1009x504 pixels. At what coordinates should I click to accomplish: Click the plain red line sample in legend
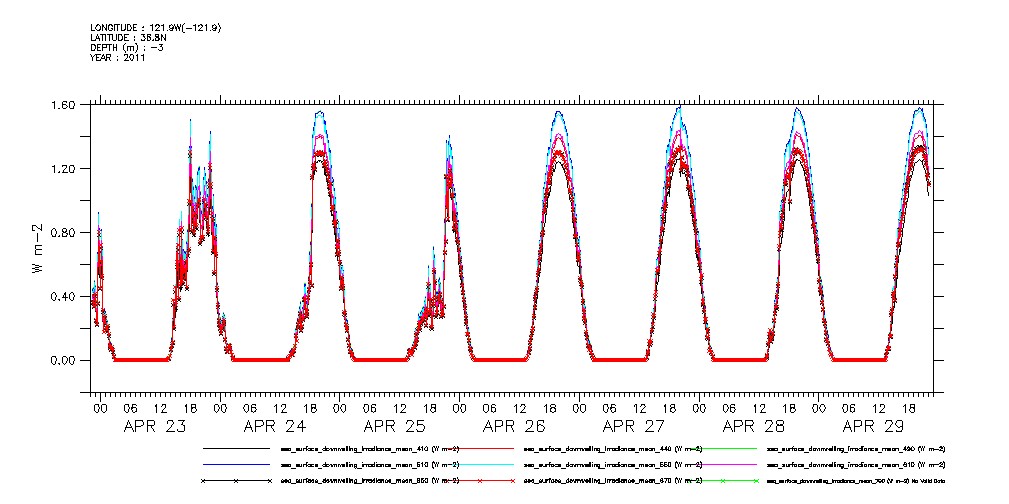[x=479, y=448]
